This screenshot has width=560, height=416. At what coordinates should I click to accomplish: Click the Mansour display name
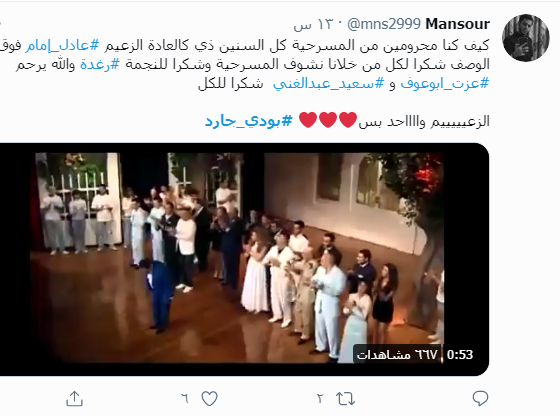458,24
